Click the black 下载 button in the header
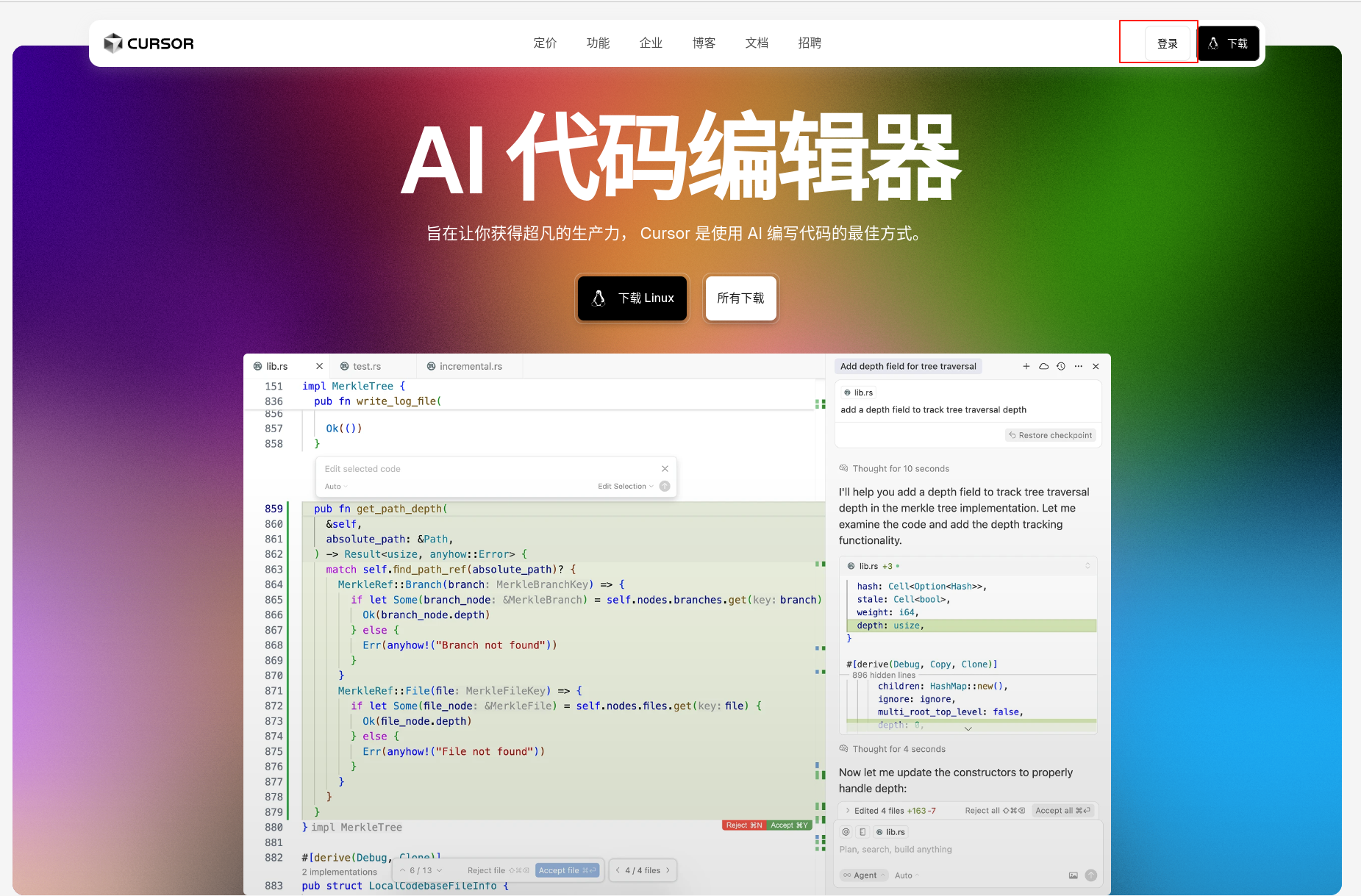This screenshot has height=896, width=1361. pyautogui.click(x=1228, y=43)
